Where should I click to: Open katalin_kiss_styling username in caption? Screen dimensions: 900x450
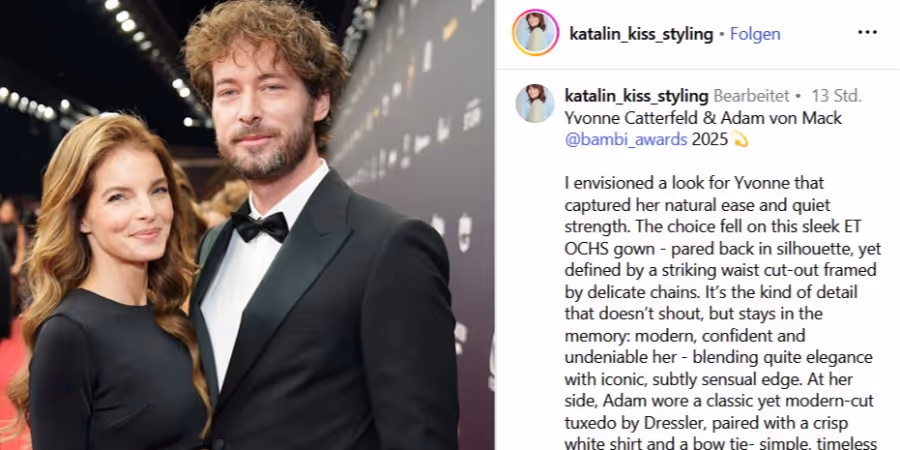(637, 96)
